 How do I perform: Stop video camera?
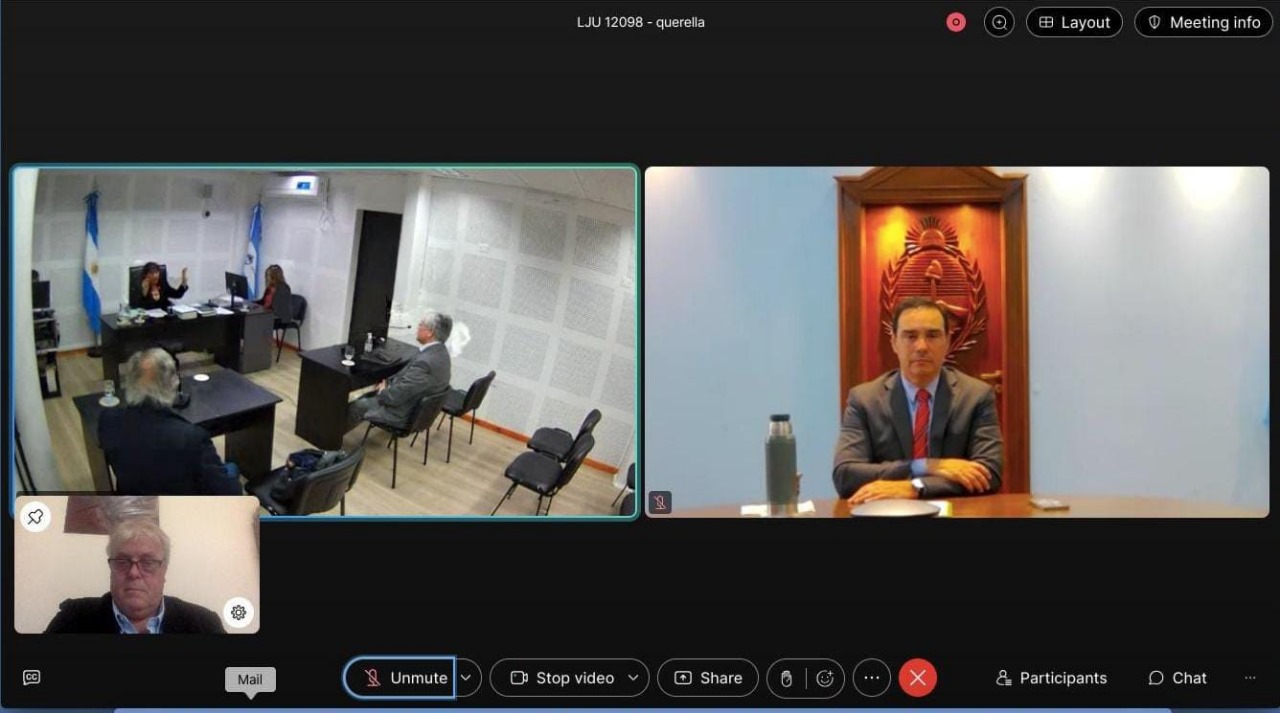[x=562, y=678]
